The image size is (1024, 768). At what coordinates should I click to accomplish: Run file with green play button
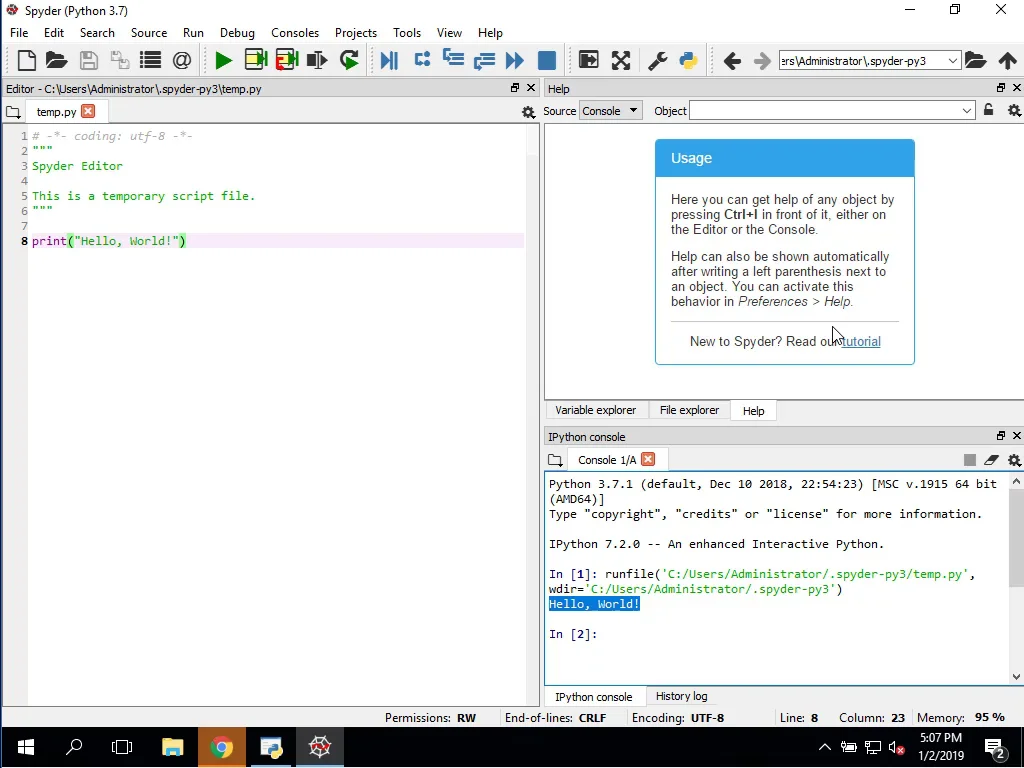point(223,61)
